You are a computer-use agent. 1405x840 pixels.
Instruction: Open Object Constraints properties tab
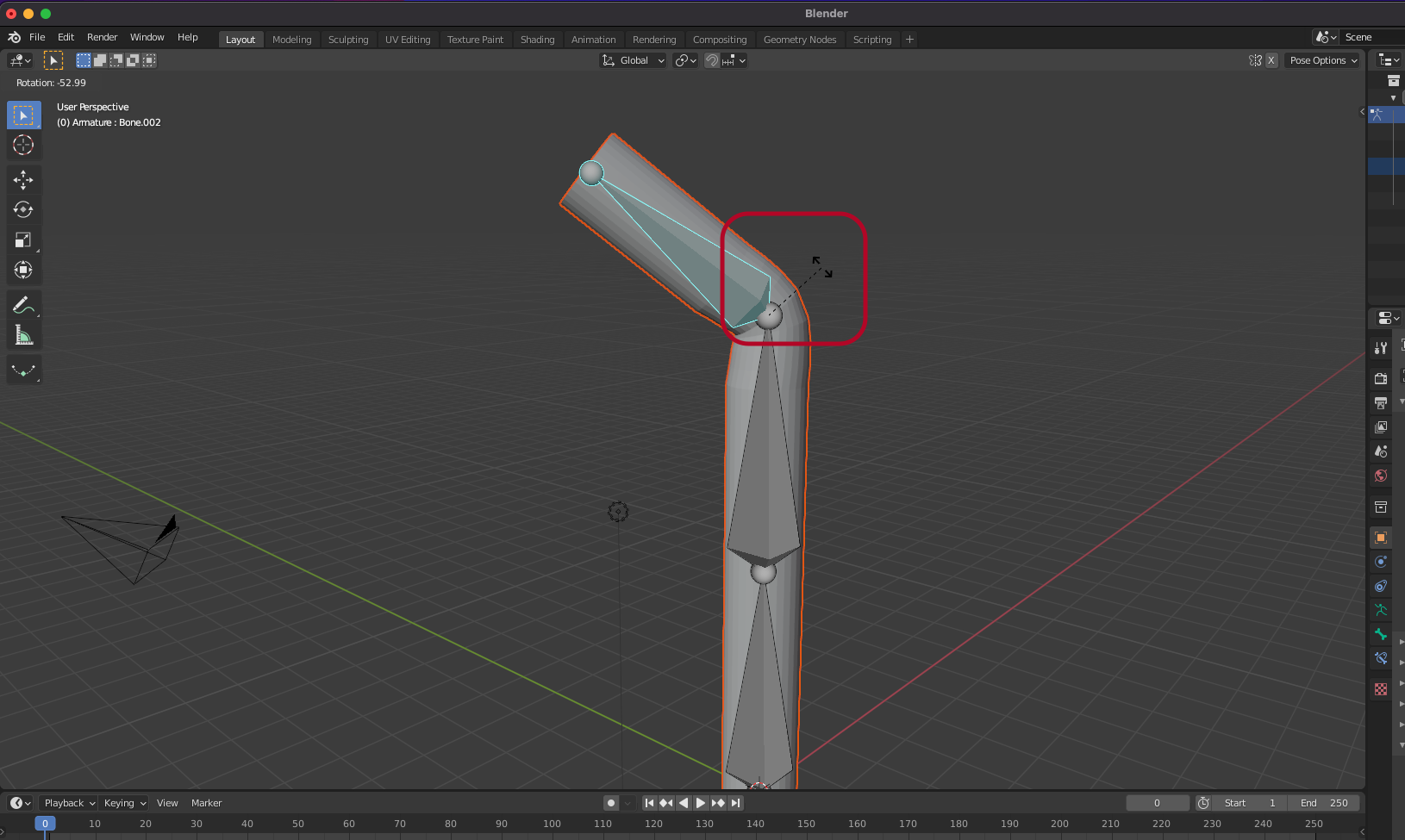pos(1381,586)
